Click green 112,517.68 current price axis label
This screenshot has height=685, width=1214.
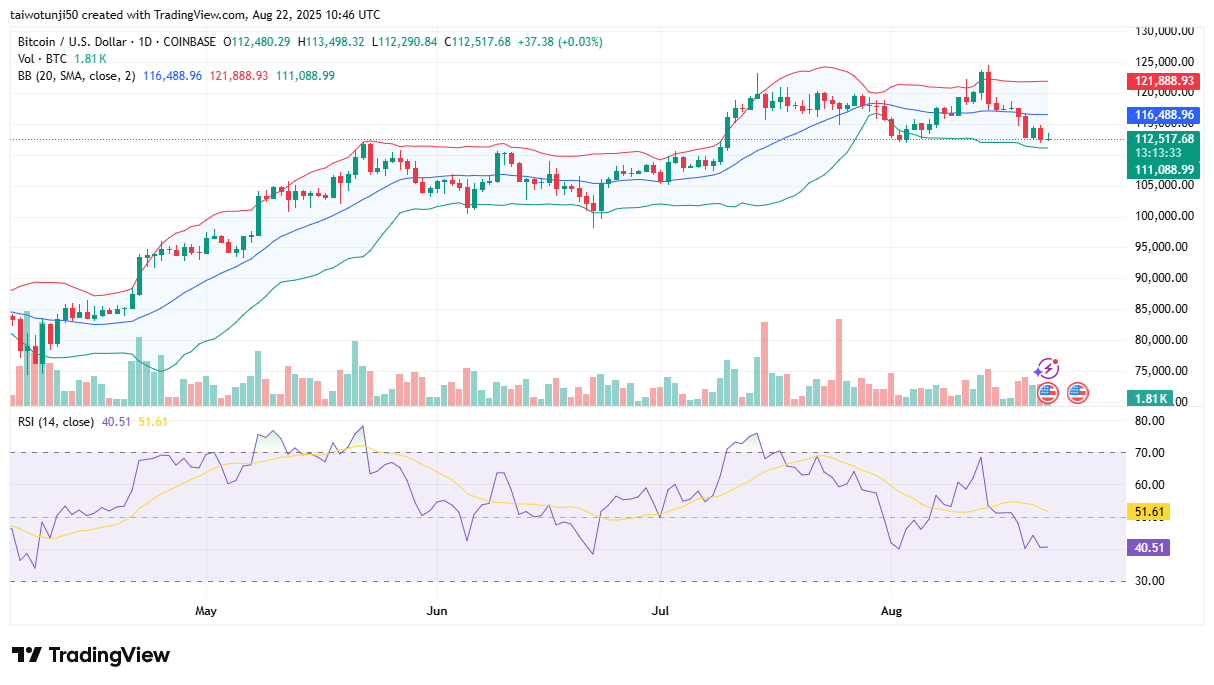(x=1163, y=139)
